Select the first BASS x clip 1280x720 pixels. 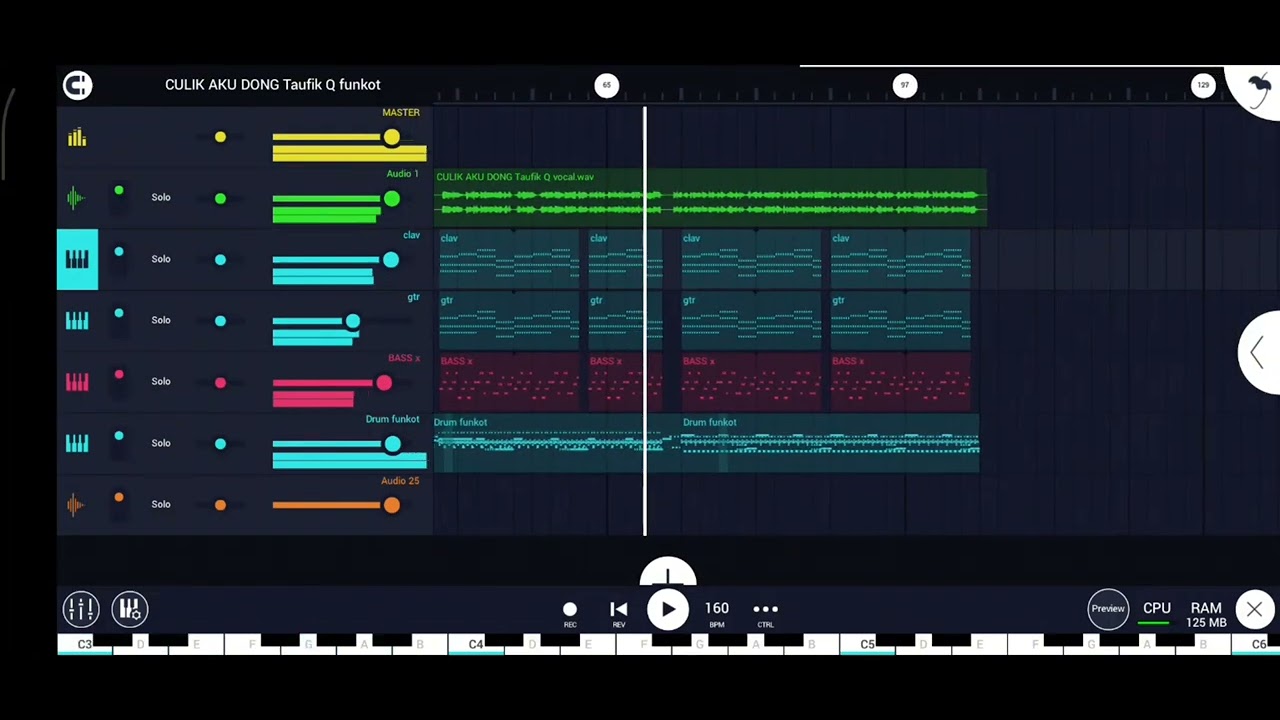[508, 382]
